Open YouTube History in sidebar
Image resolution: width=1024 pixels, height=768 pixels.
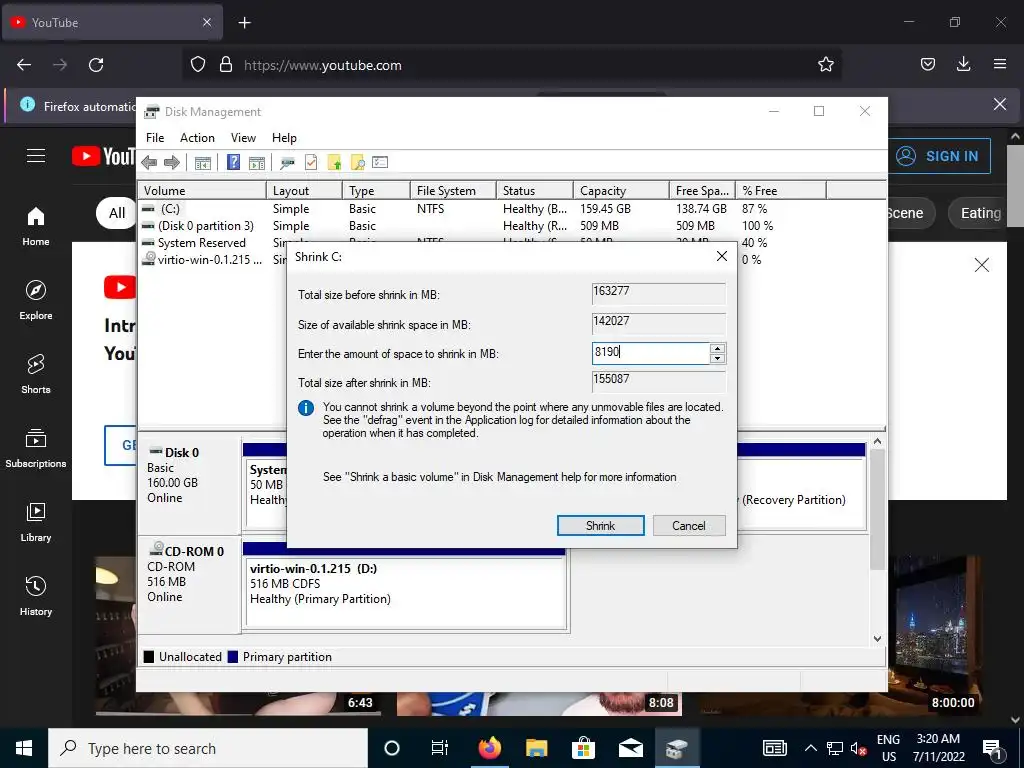click(36, 596)
